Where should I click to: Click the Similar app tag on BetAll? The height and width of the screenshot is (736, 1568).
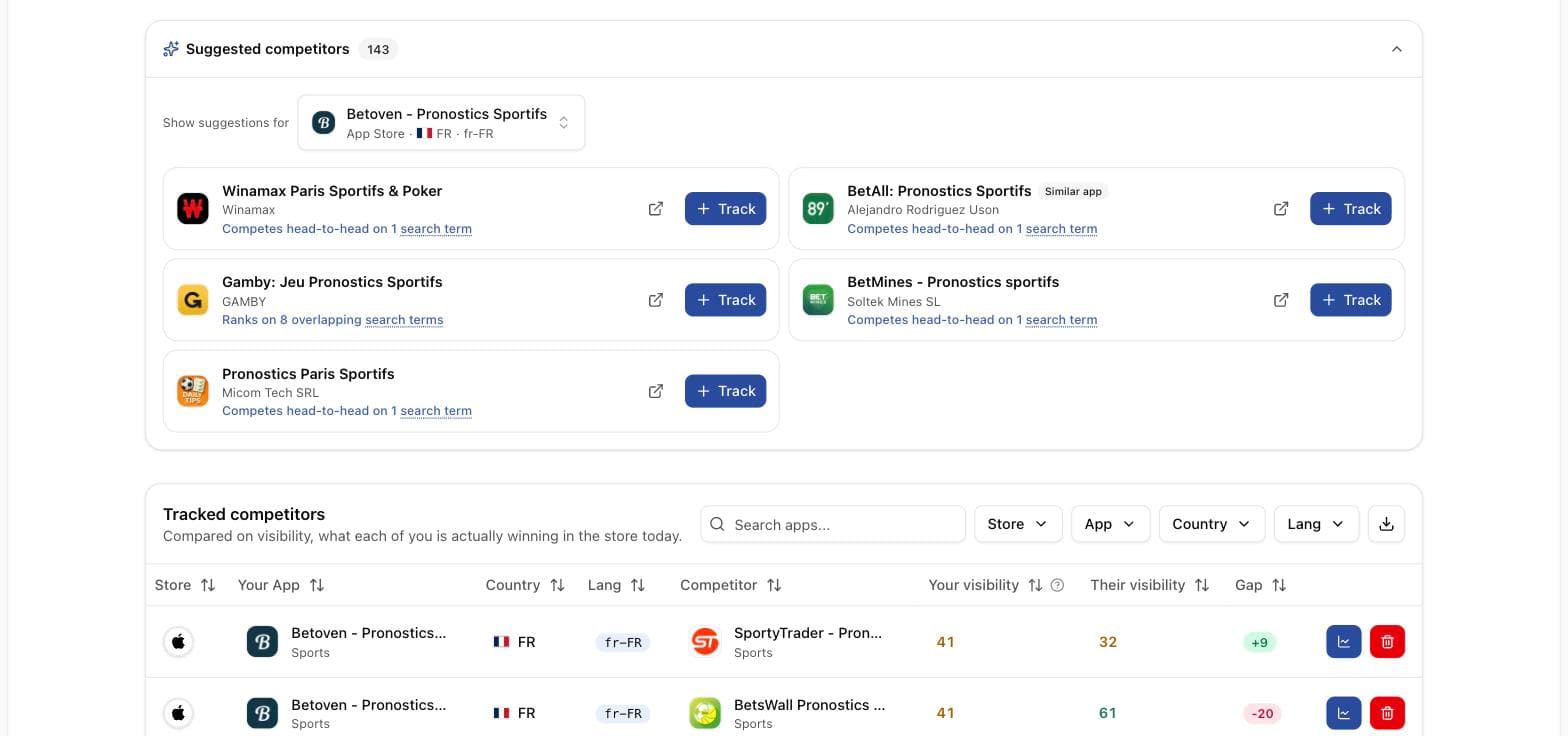click(x=1073, y=191)
